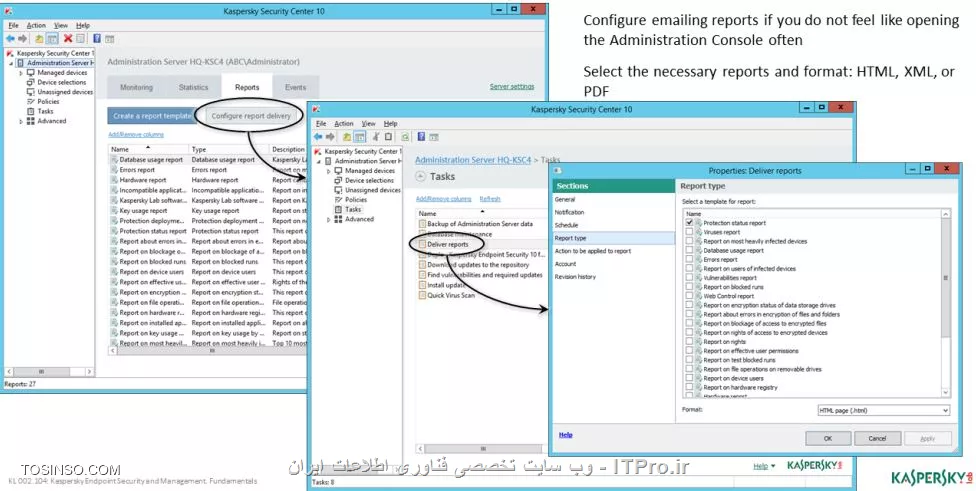Click the Managed devices icon in the Tasks console tree
This screenshot has height=491, width=976.
pyautogui.click(x=339, y=171)
